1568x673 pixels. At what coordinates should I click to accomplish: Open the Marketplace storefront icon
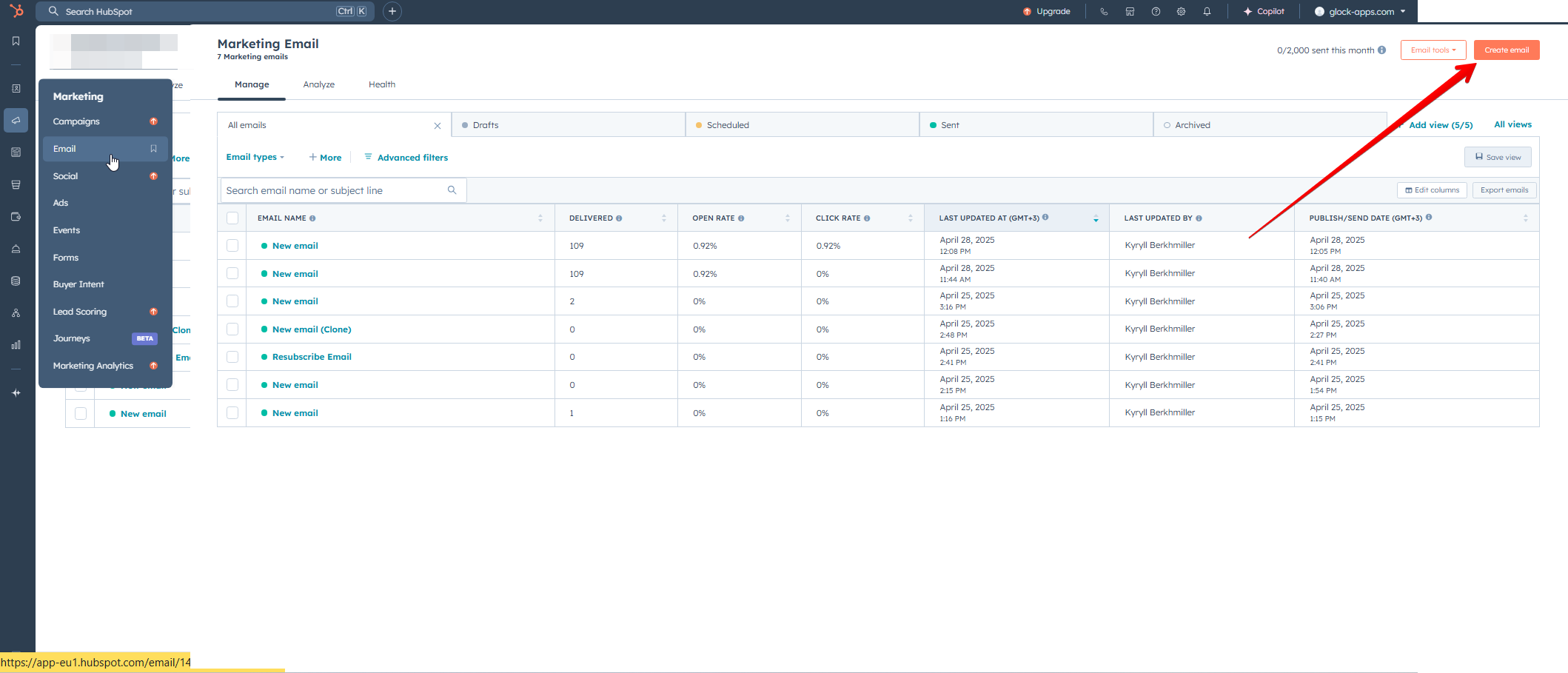point(1130,11)
